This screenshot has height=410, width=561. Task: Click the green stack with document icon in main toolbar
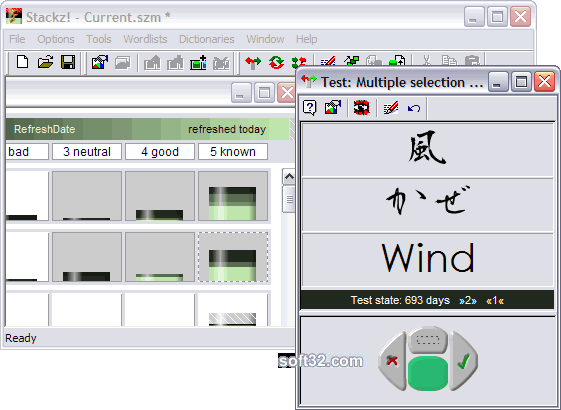coord(397,60)
